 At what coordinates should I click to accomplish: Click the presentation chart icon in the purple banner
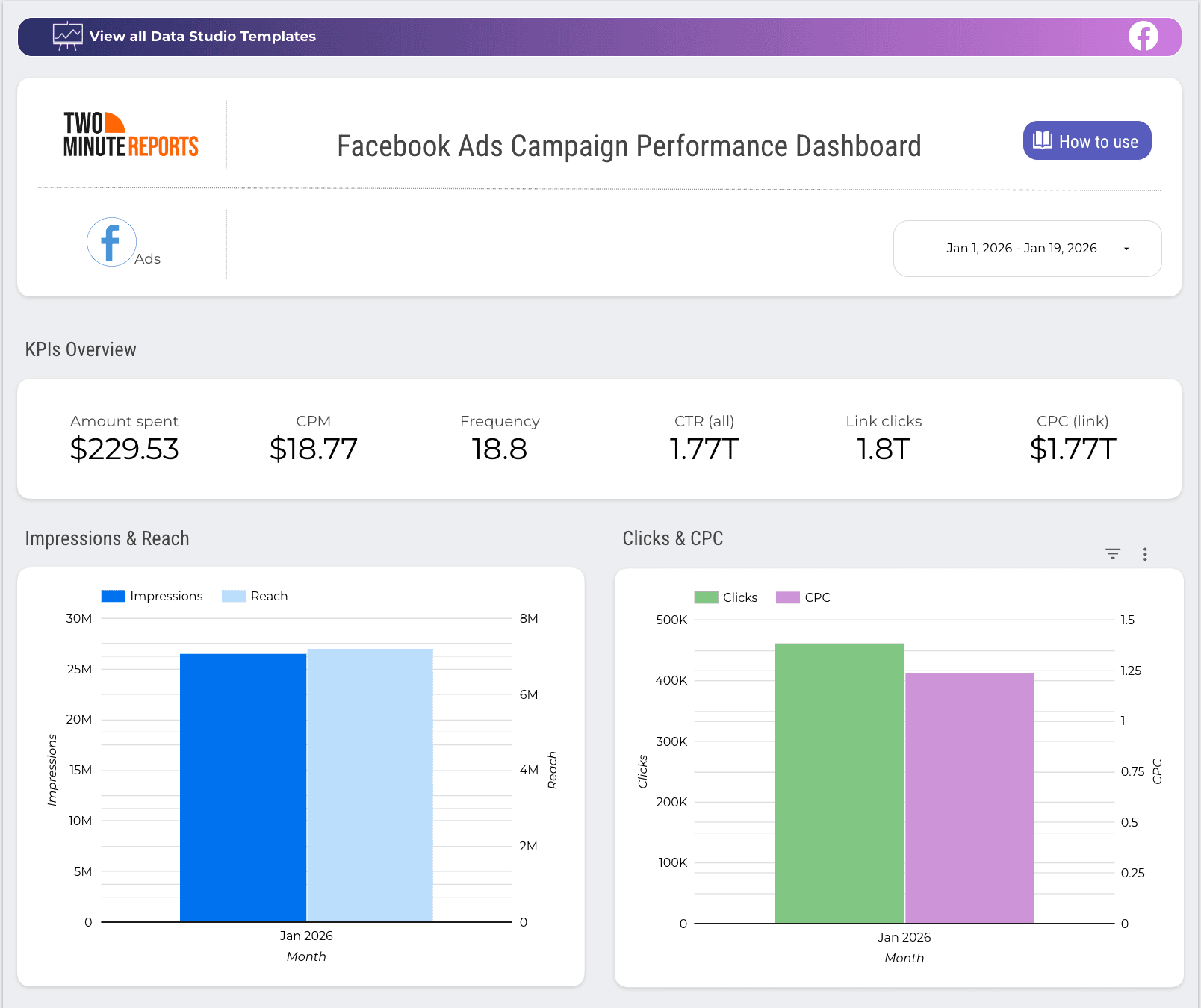[67, 35]
